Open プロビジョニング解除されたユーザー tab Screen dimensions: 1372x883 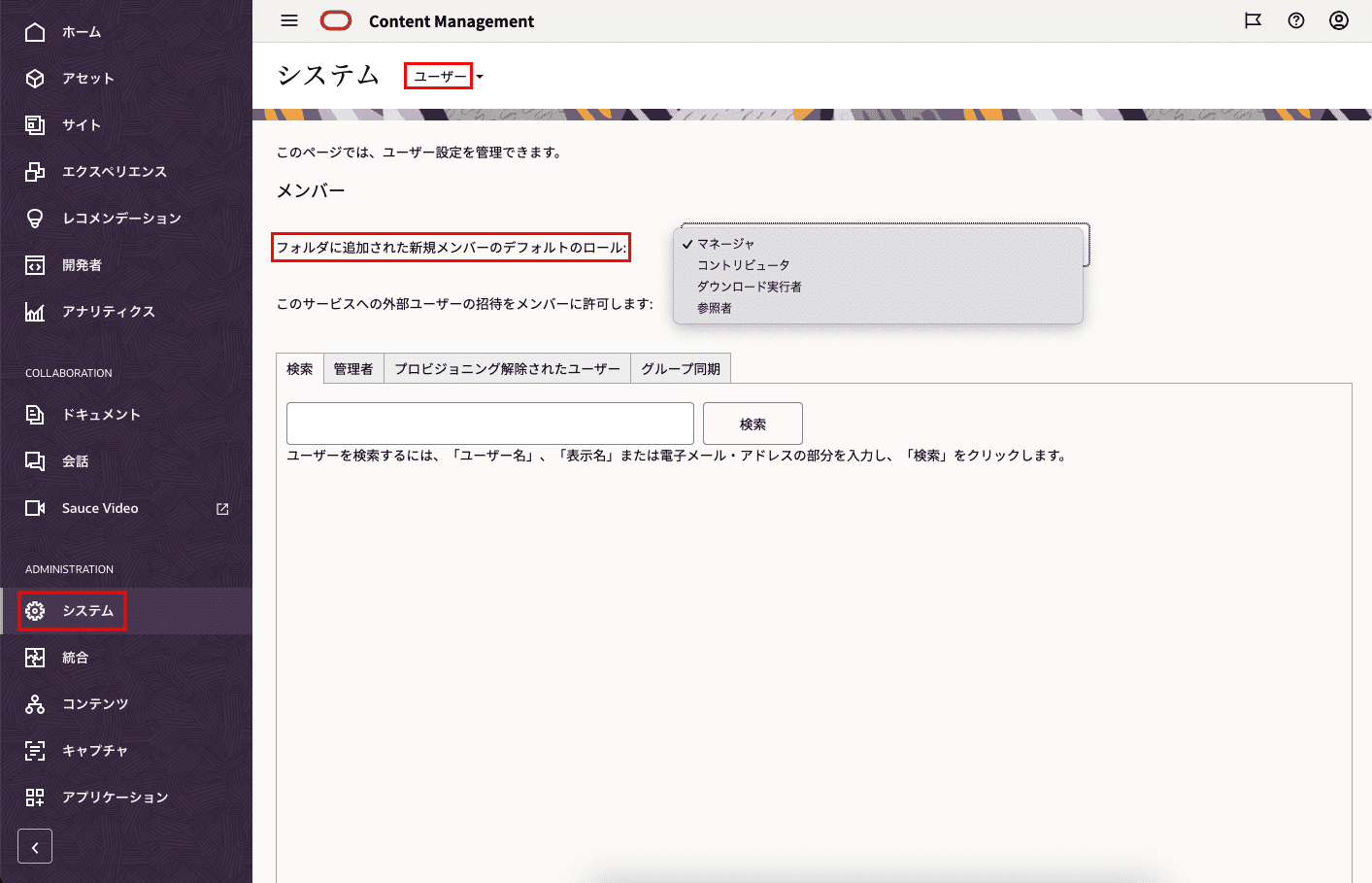point(507,369)
